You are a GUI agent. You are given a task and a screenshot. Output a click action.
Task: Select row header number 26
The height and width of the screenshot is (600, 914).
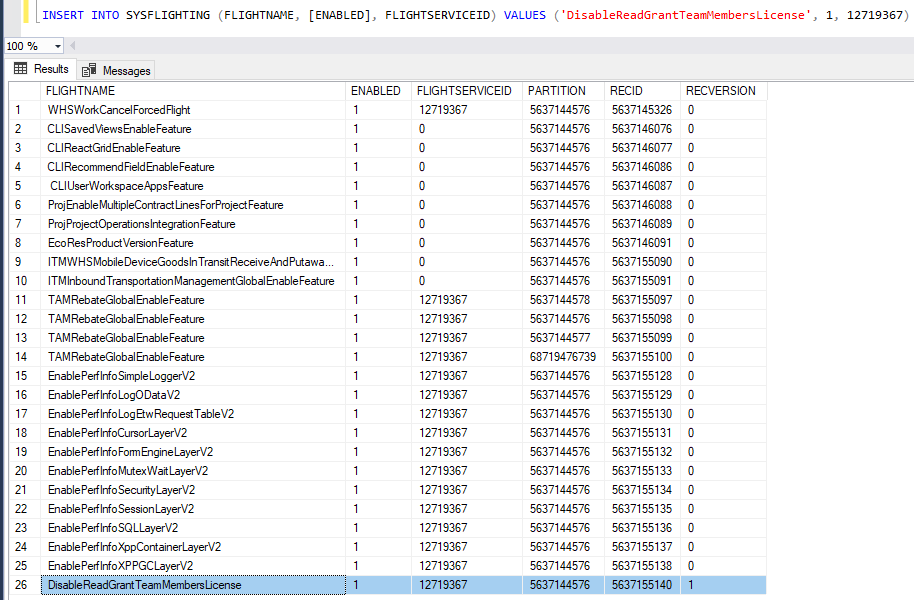click(x=24, y=585)
